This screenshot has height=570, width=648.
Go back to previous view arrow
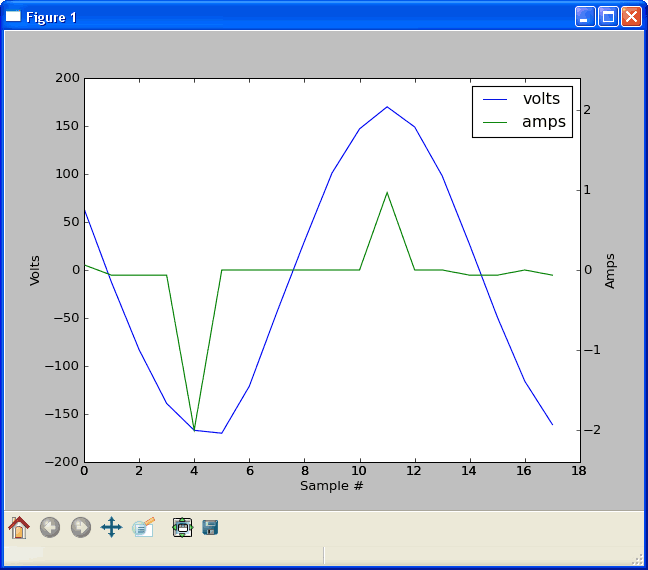[x=50, y=527]
